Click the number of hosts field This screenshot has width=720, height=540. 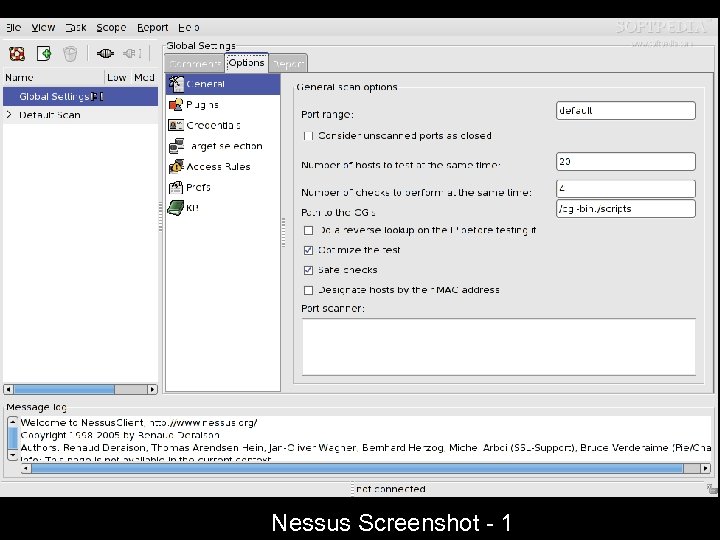[x=625, y=162]
